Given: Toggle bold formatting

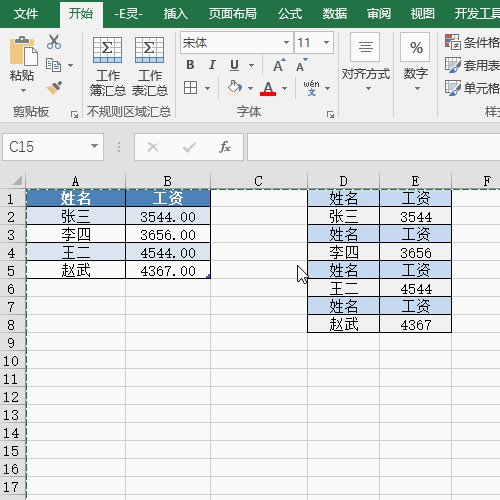Looking at the screenshot, I should click(x=190, y=65).
